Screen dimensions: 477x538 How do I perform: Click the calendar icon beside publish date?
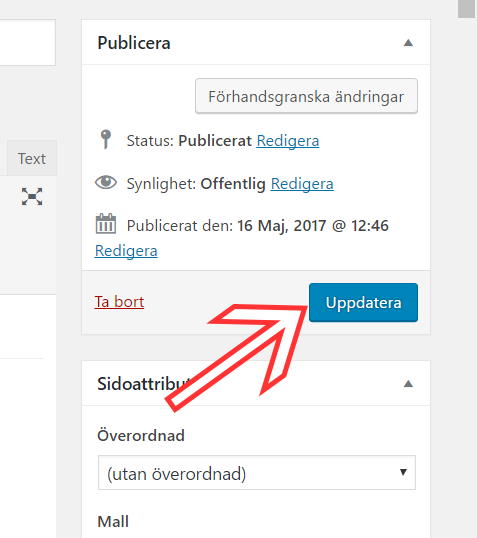point(106,224)
